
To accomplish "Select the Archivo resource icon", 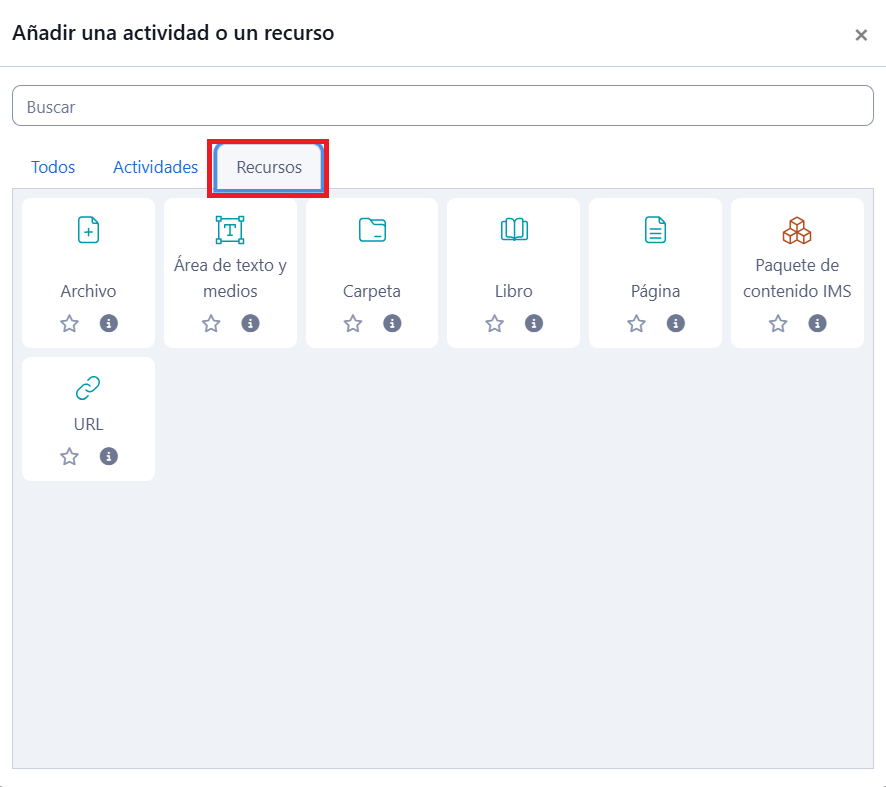I will (x=88, y=230).
